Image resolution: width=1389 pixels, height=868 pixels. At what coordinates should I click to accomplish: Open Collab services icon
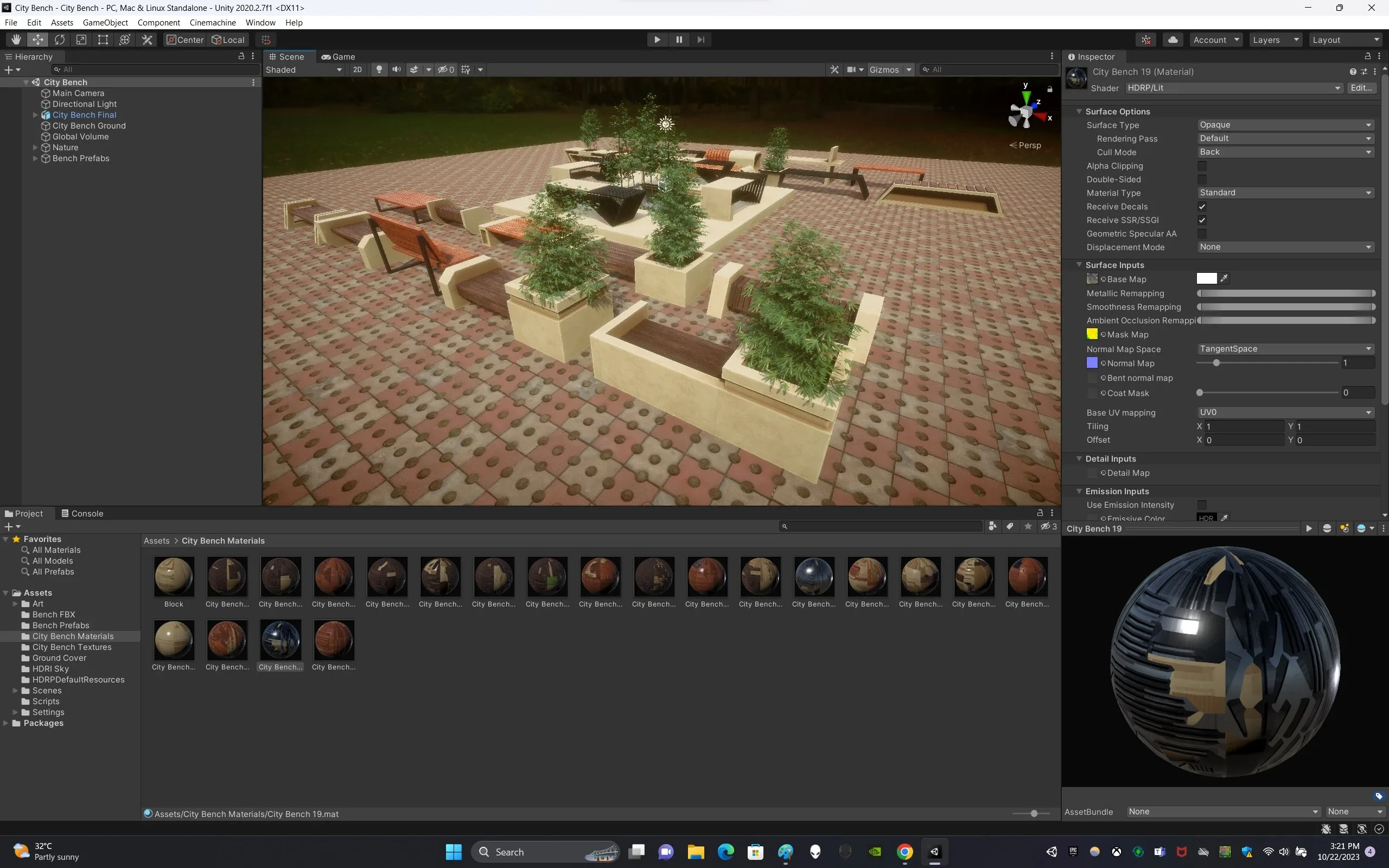1146,40
